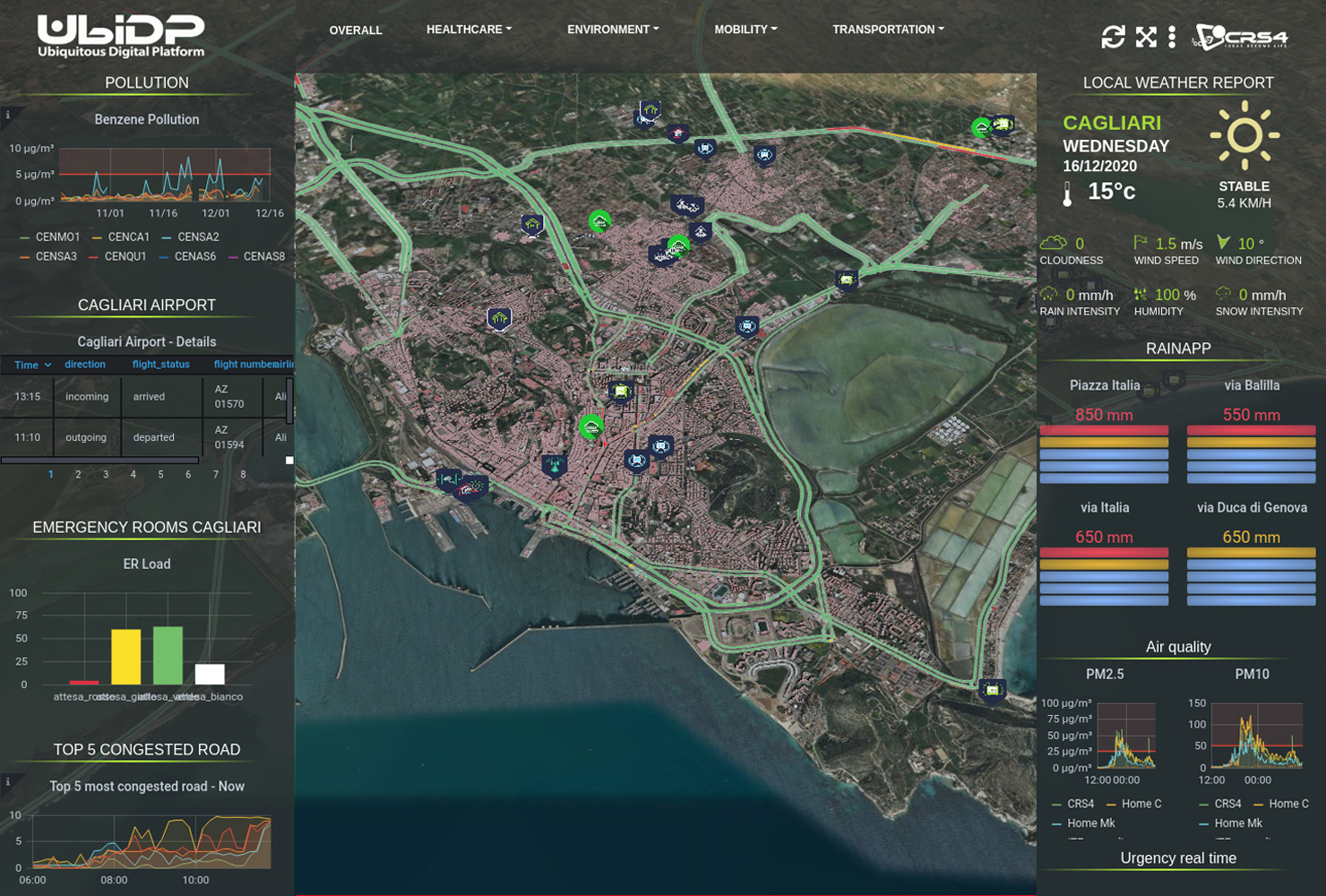This screenshot has height=896, width=1326.
Task: Open the Mobility menu
Action: [745, 30]
